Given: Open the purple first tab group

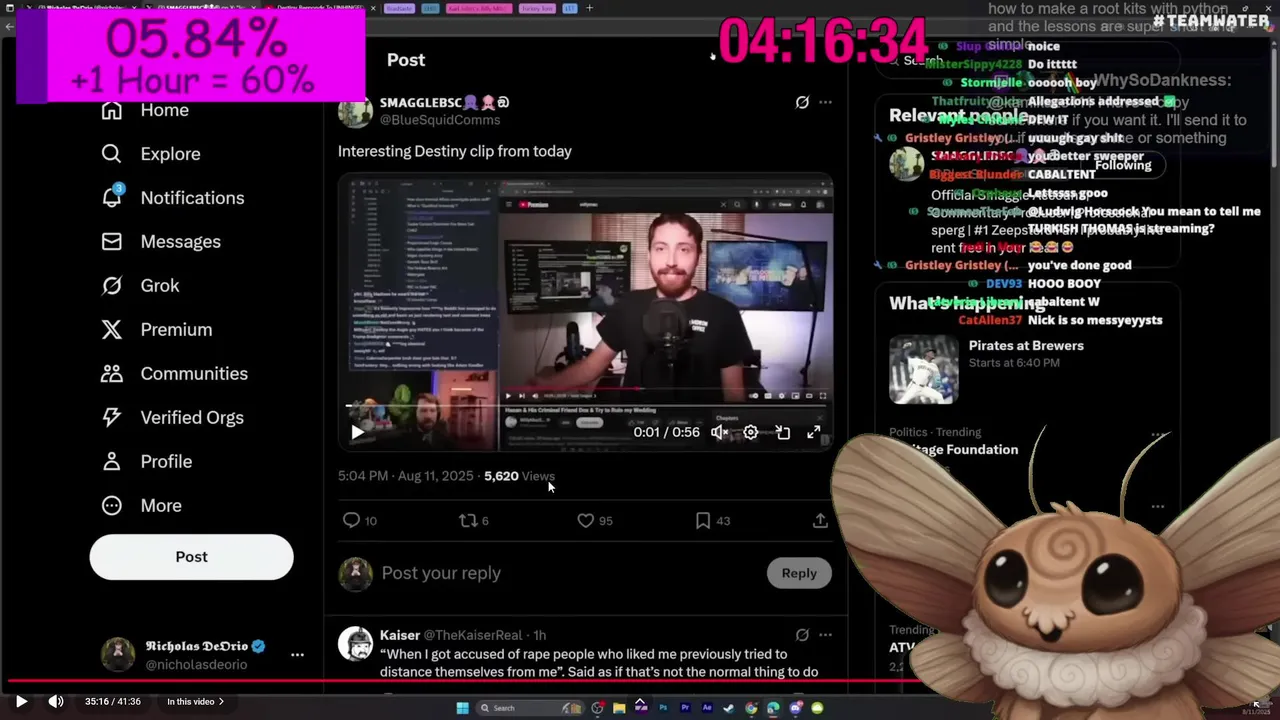Looking at the screenshot, I should coord(399,8).
